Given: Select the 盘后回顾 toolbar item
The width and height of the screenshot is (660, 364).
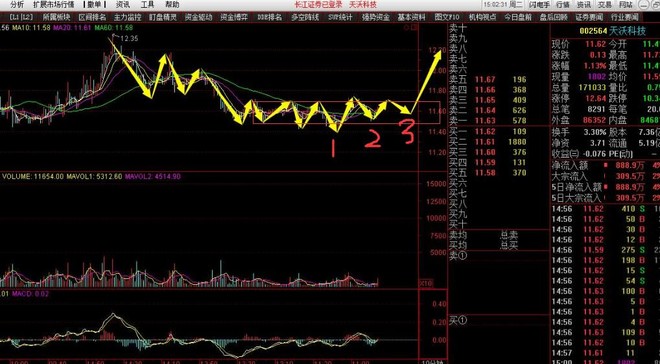Looking at the screenshot, I should tap(553, 17).
